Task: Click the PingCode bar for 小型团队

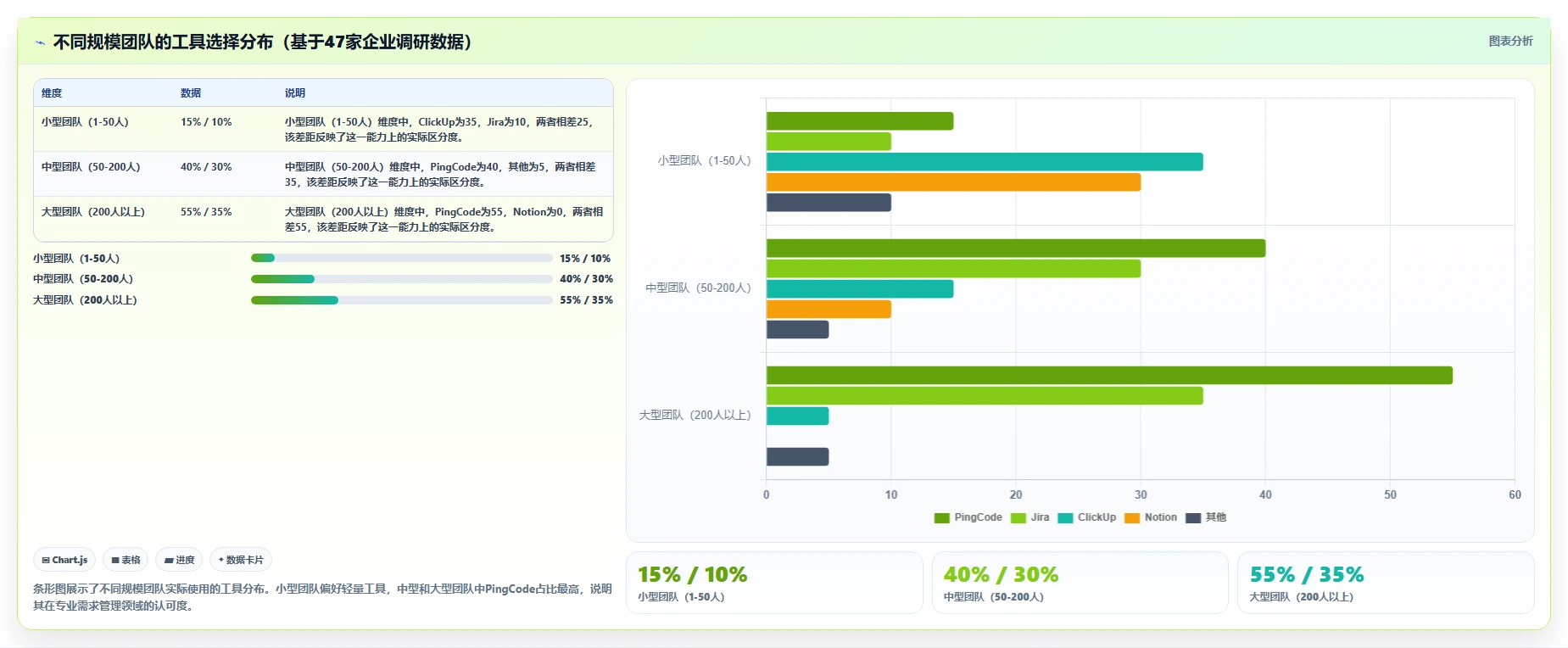Action: (860, 121)
